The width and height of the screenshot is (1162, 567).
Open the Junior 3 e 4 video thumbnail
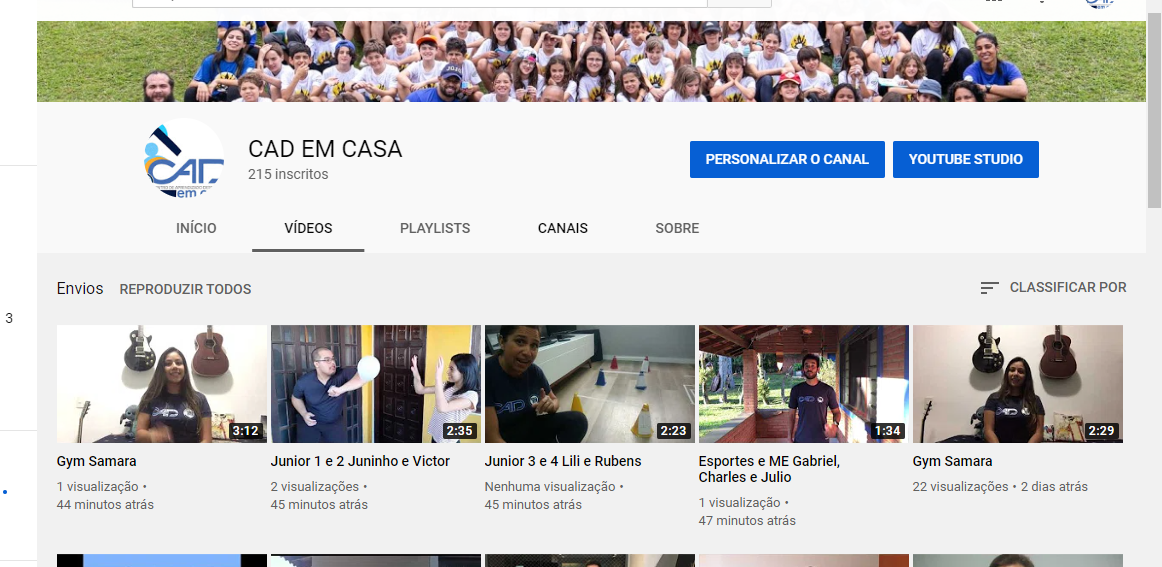pos(589,384)
